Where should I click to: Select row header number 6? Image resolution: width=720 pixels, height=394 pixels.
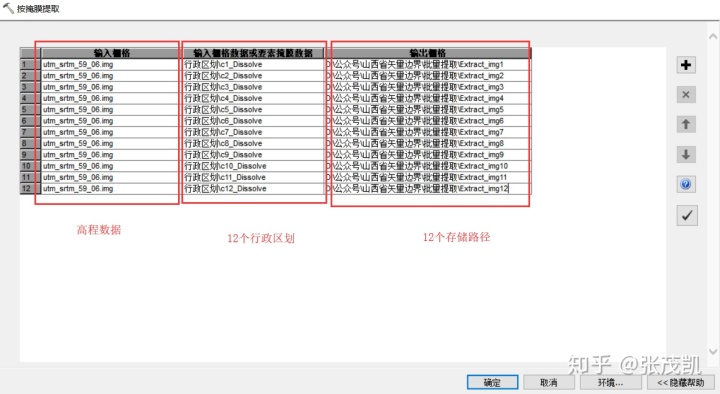pyautogui.click(x=30, y=121)
